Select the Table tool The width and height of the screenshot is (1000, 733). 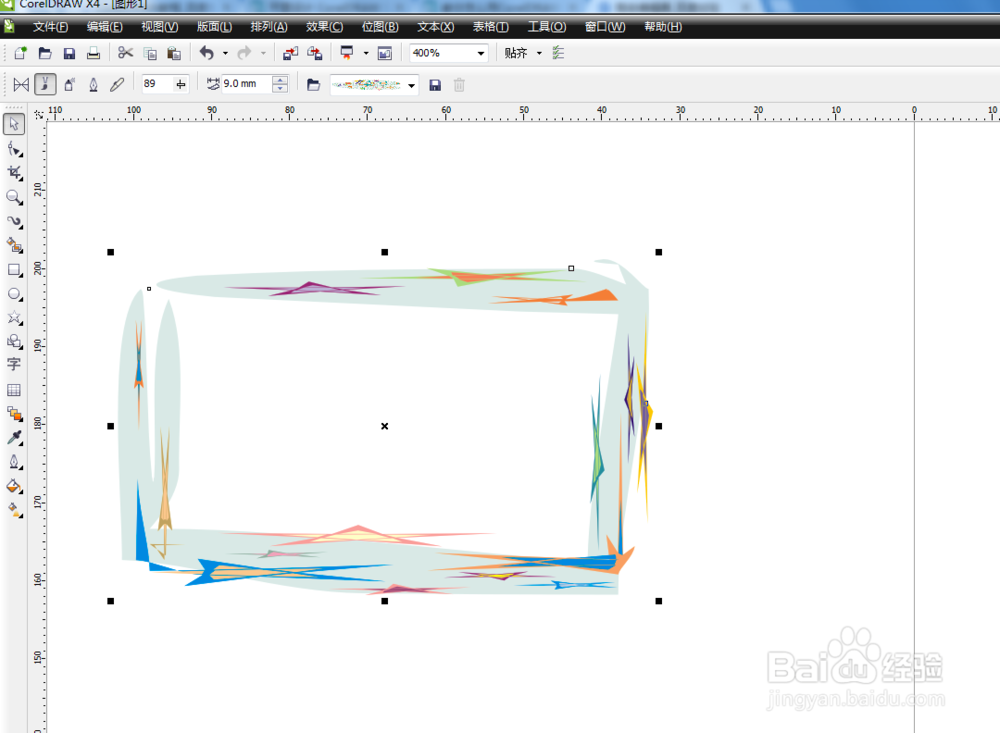click(x=14, y=389)
